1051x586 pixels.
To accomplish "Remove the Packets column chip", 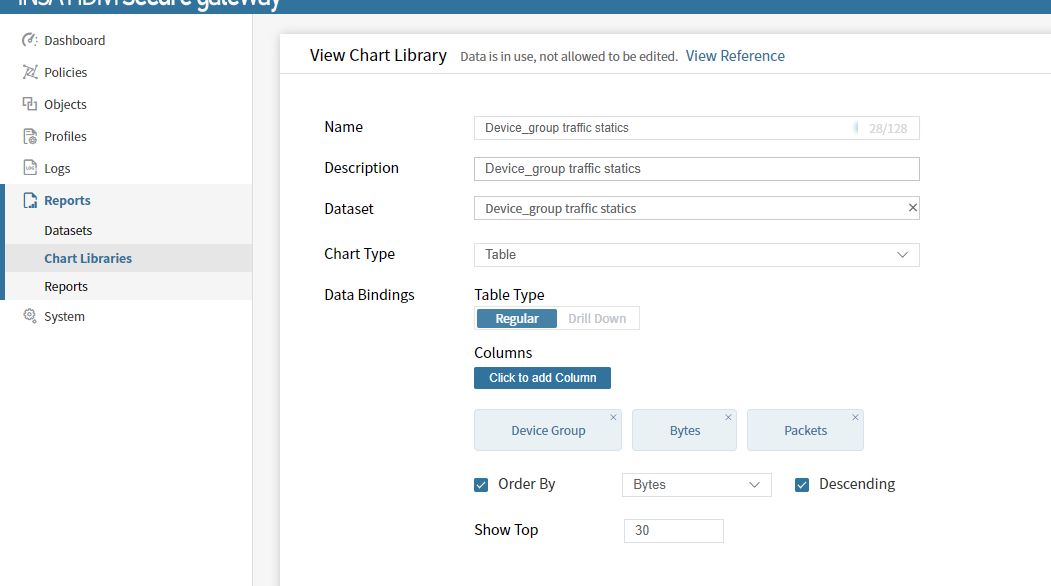I will tap(855, 418).
